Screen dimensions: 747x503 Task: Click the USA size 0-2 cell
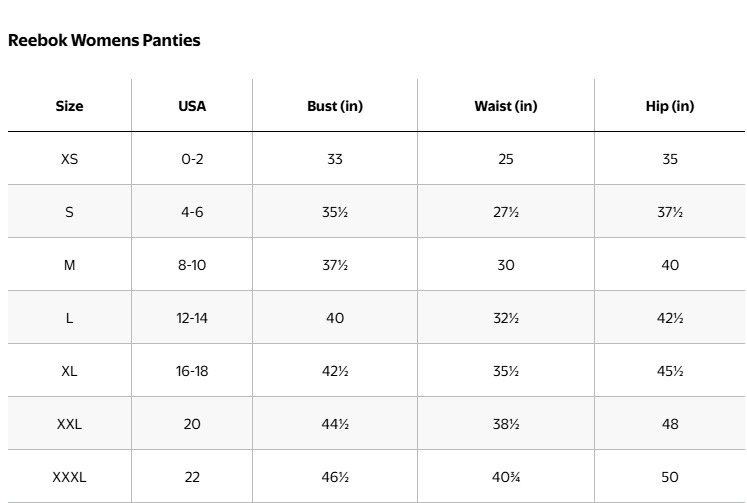[192, 159]
